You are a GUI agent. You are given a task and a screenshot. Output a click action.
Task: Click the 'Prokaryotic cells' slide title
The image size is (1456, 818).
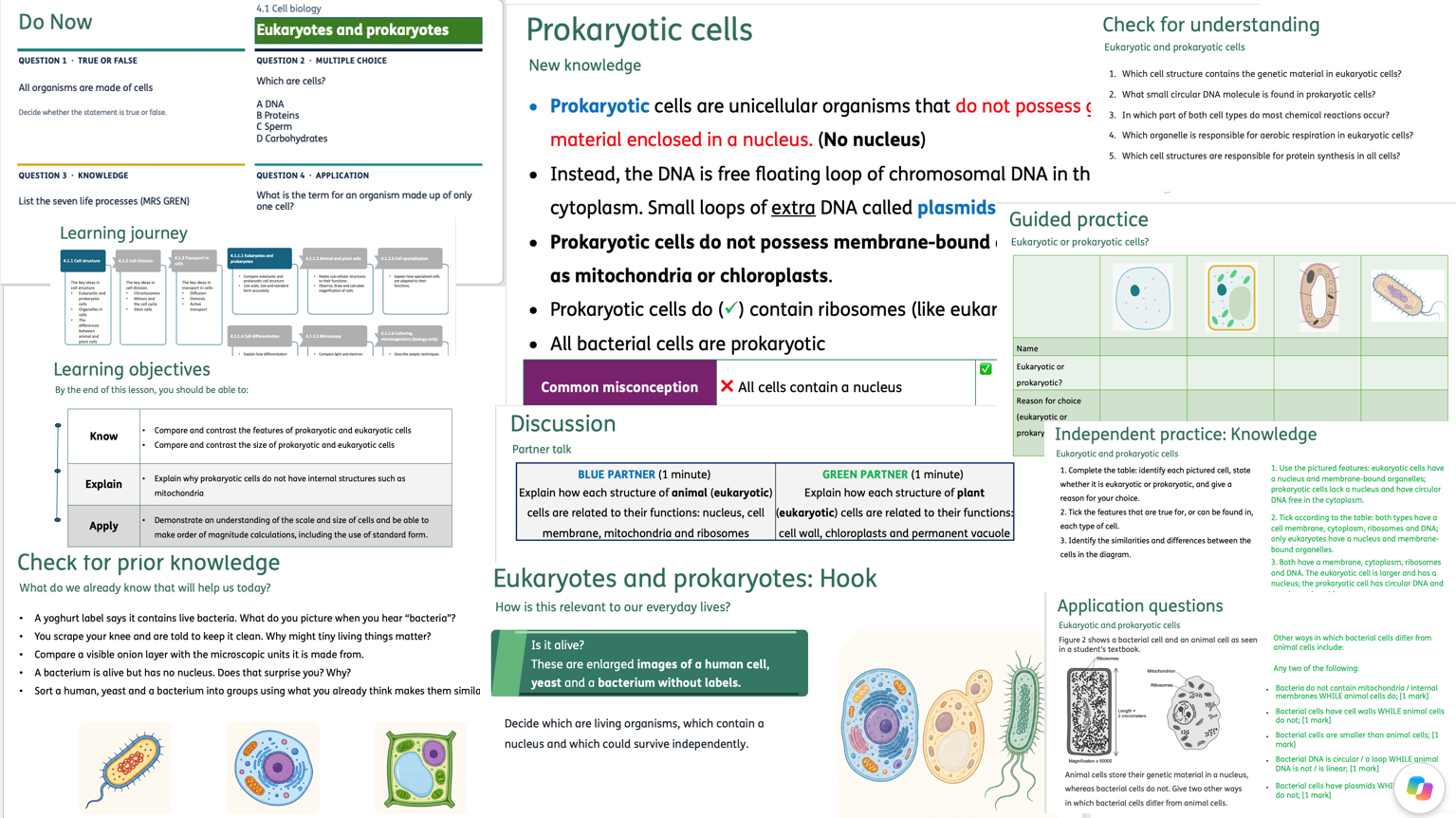point(639,29)
